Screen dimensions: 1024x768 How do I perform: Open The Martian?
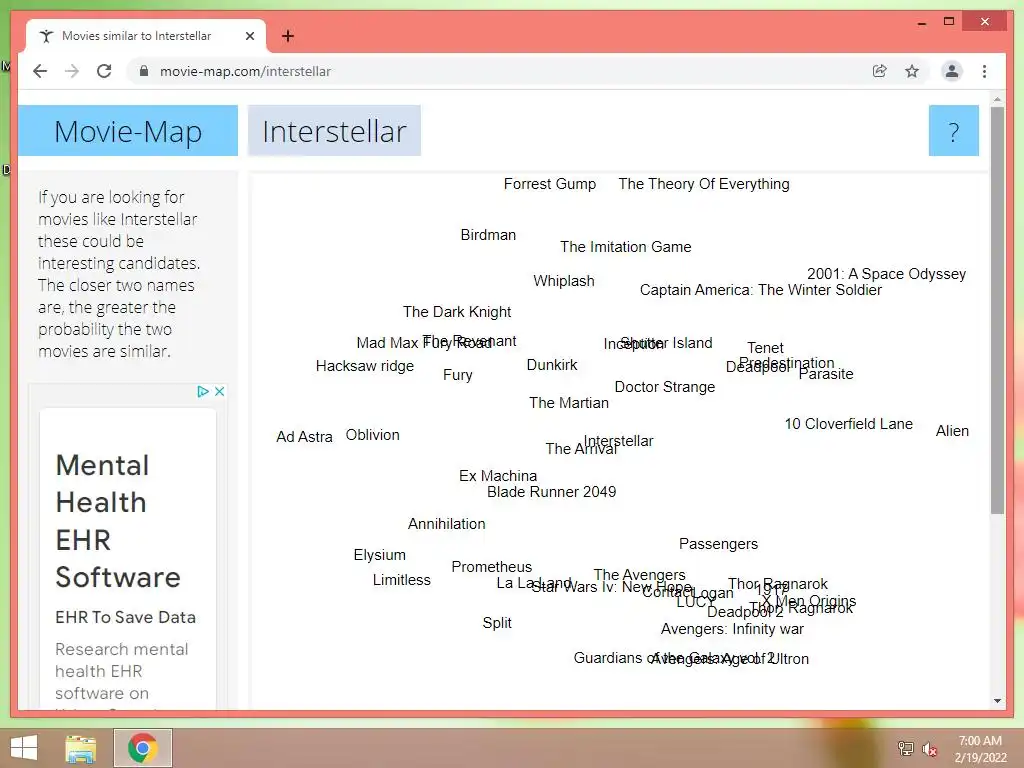[569, 403]
